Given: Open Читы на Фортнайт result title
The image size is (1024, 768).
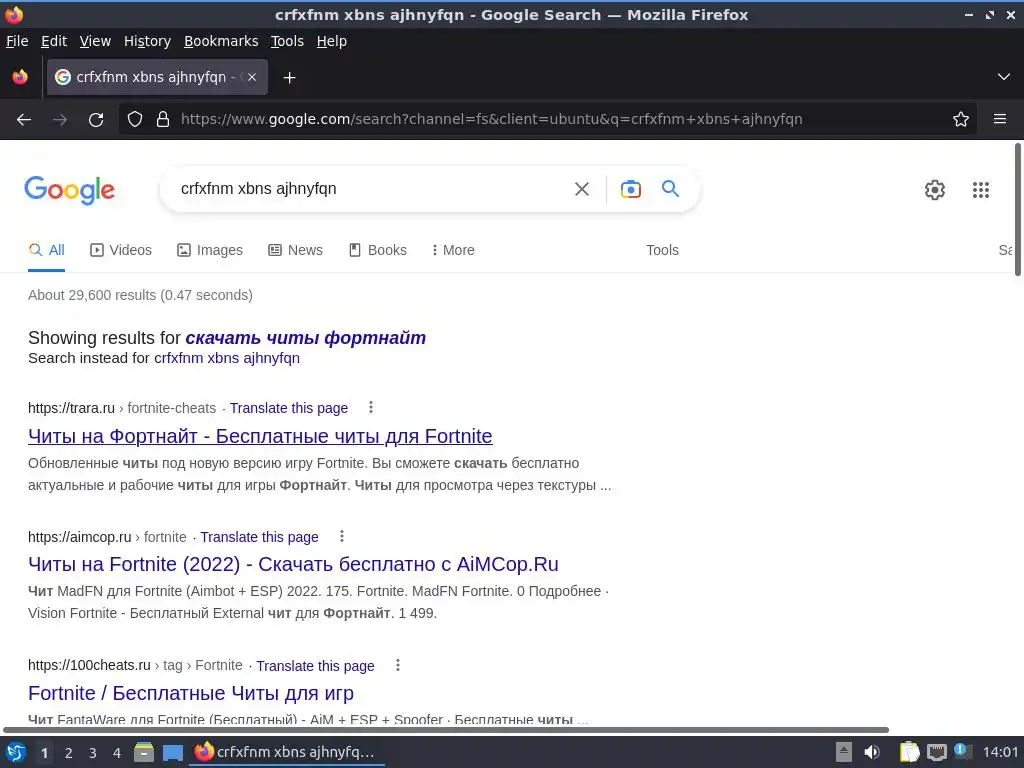Looking at the screenshot, I should click(x=260, y=436).
